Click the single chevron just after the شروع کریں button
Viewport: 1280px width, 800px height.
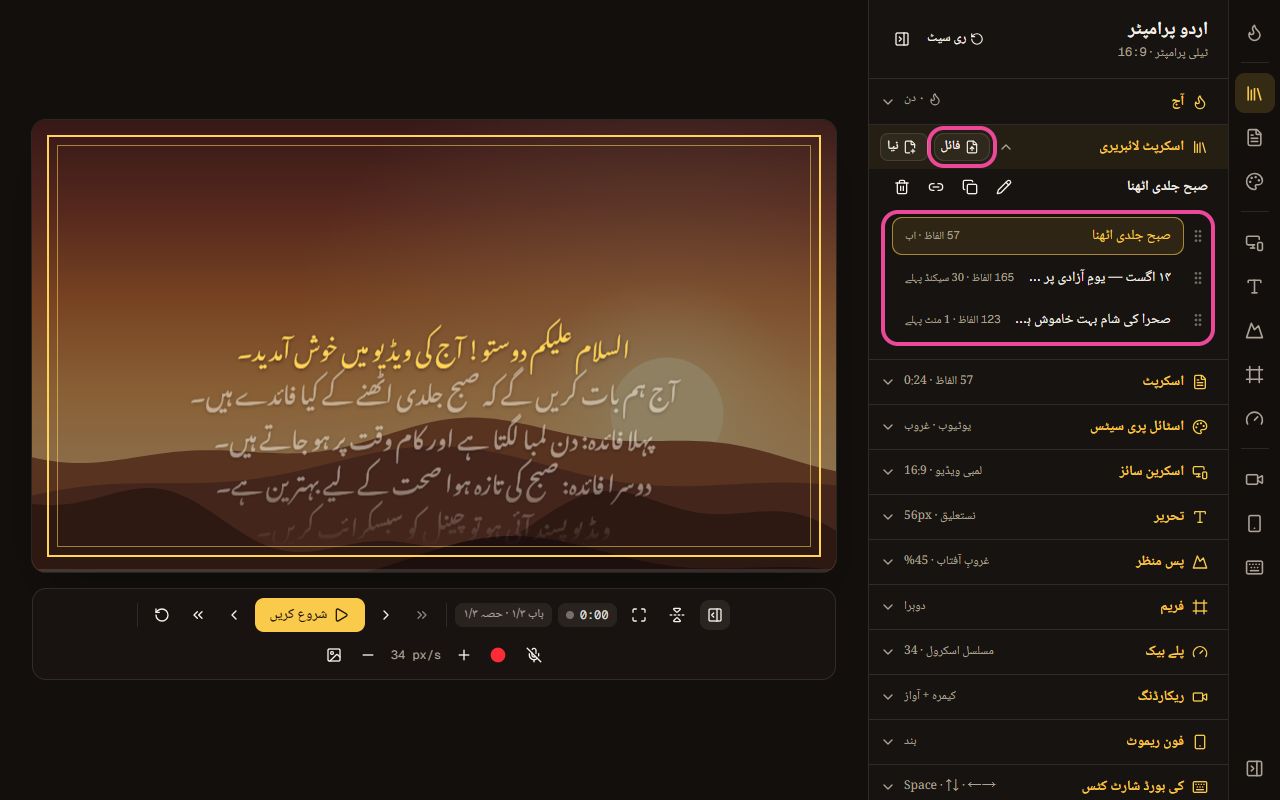point(386,615)
